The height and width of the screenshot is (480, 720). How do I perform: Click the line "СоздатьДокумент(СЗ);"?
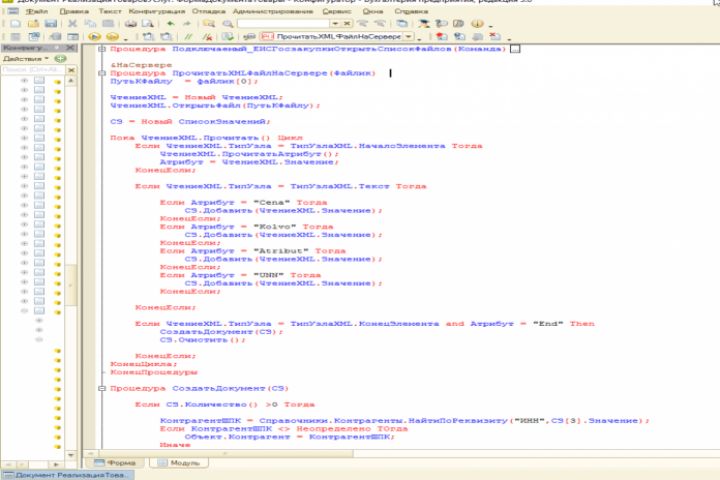221,332
